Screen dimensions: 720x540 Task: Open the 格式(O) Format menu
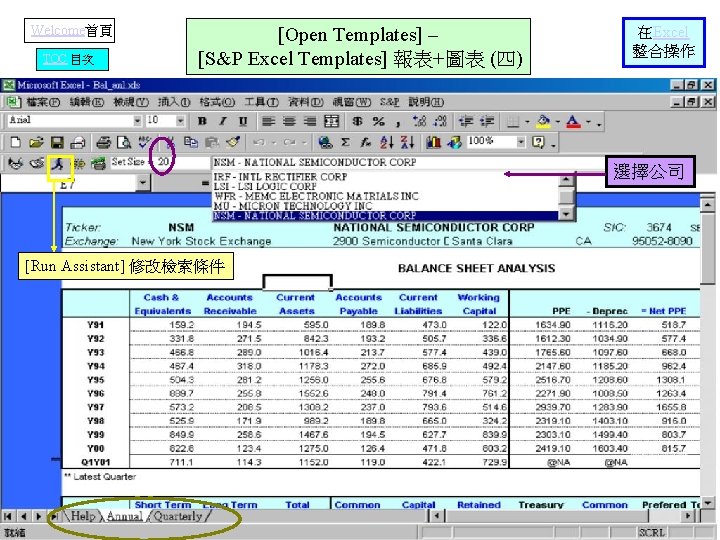217,102
